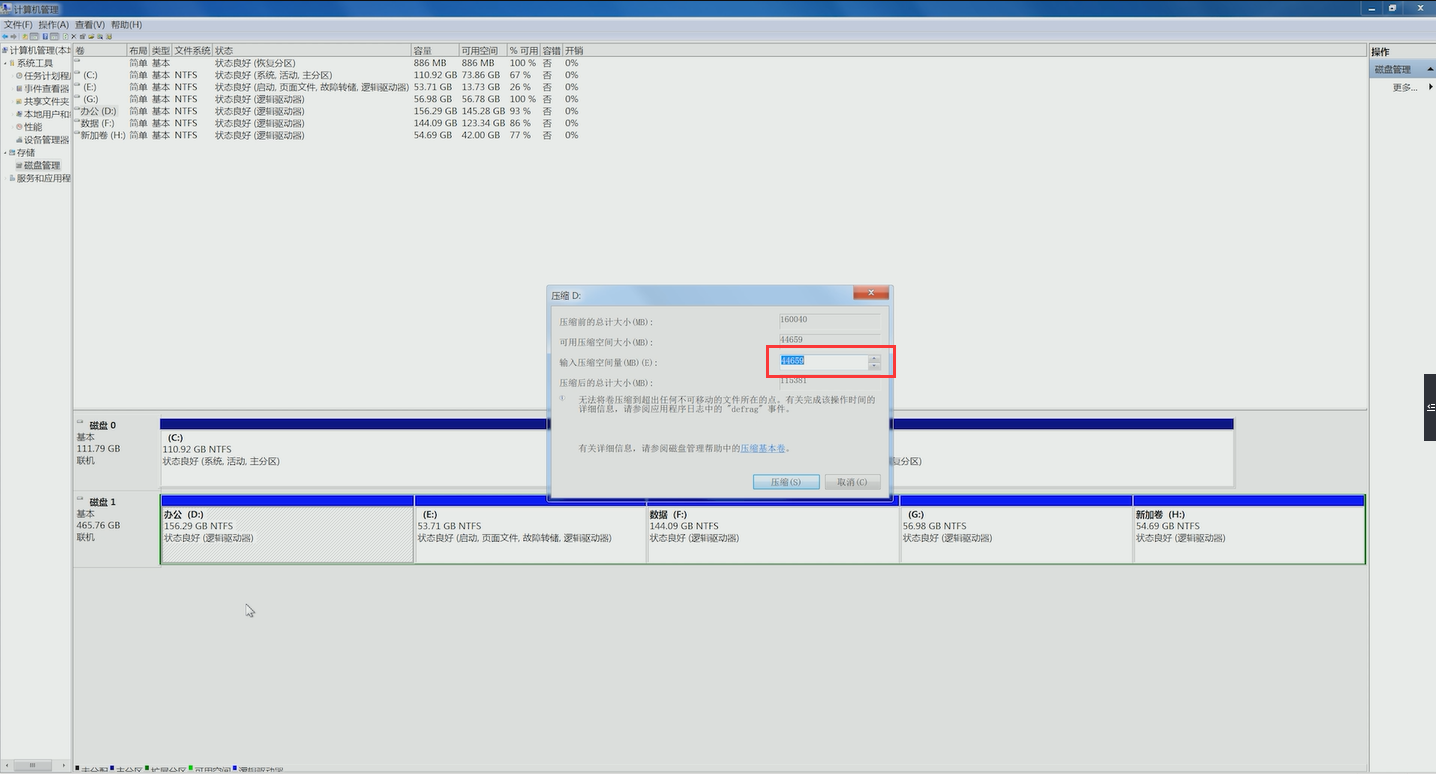1436x774 pixels.
Task: Select the 数据 (F:) volume row
Action: (x=328, y=123)
